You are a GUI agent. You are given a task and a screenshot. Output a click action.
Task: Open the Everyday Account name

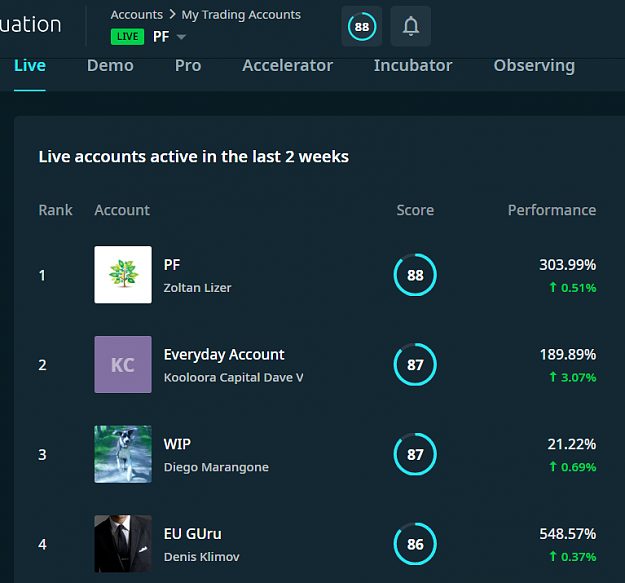[x=224, y=355]
